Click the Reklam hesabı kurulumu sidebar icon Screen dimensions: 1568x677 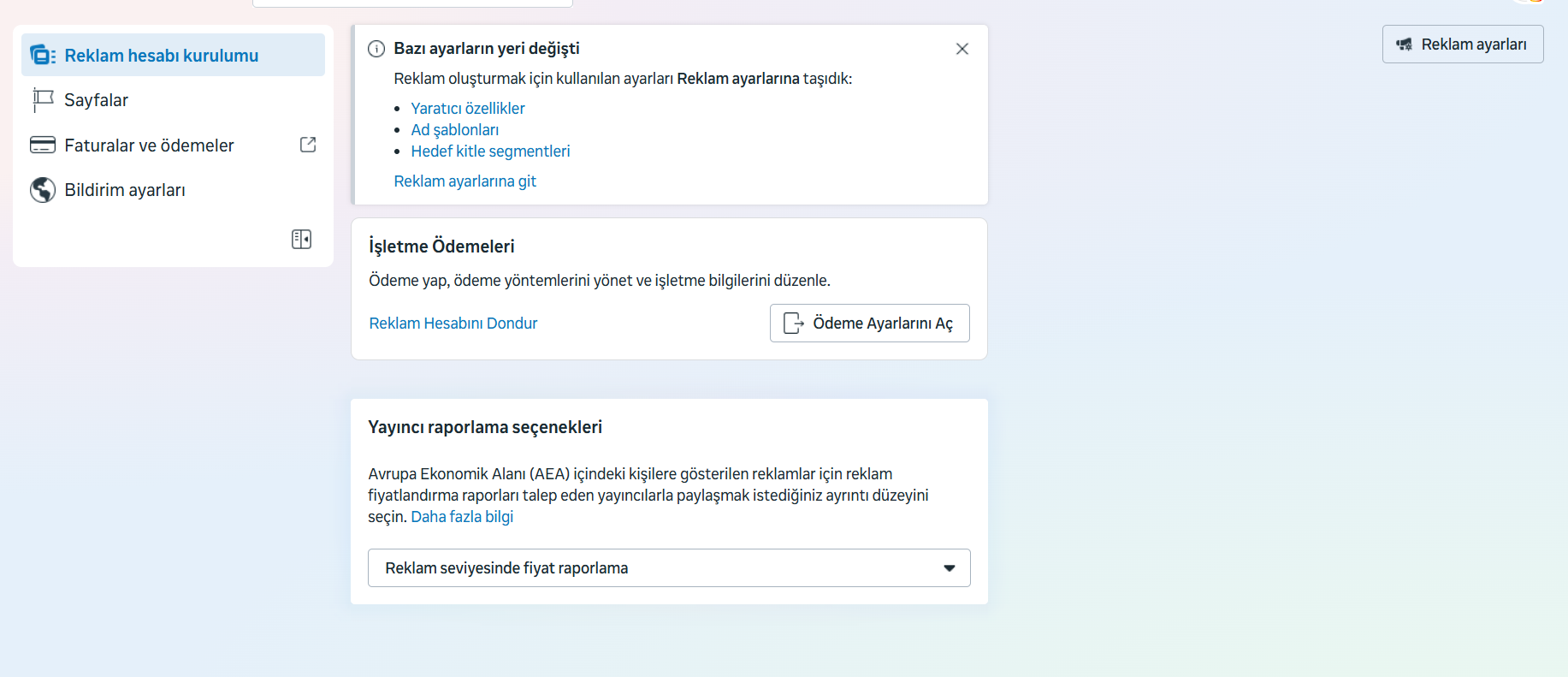pyautogui.click(x=42, y=56)
